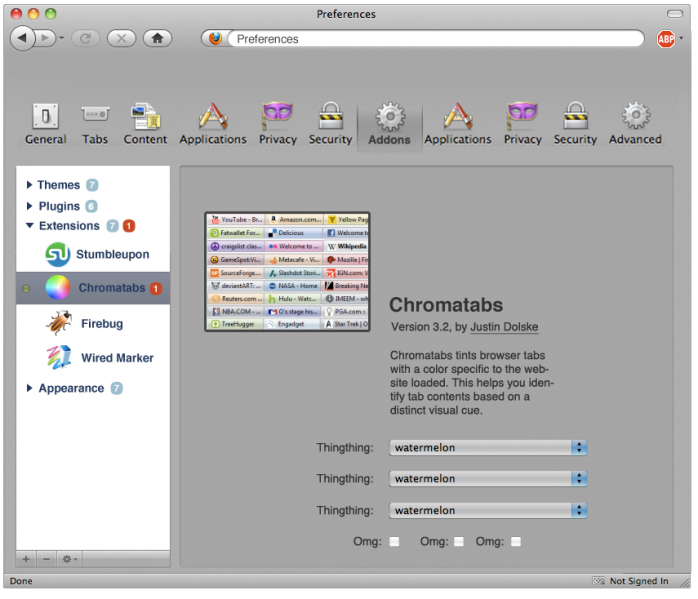
Task: Click the Firebug bug icon
Action: (59, 323)
